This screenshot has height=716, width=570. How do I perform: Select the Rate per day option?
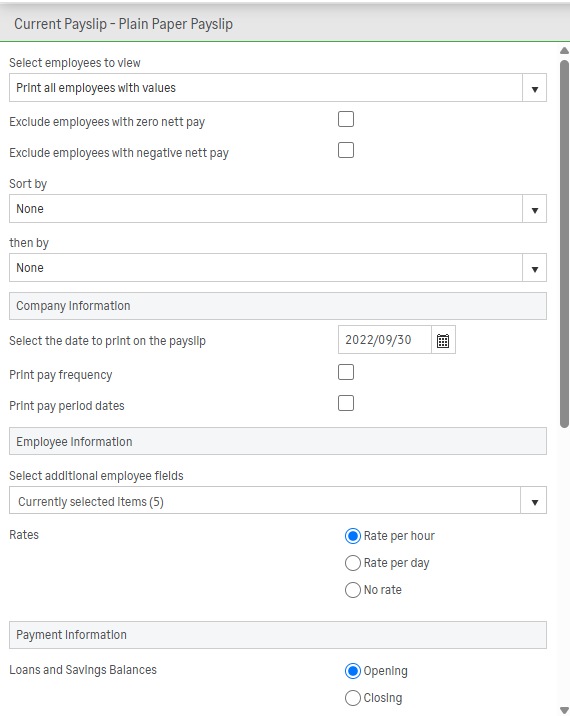tap(353, 563)
